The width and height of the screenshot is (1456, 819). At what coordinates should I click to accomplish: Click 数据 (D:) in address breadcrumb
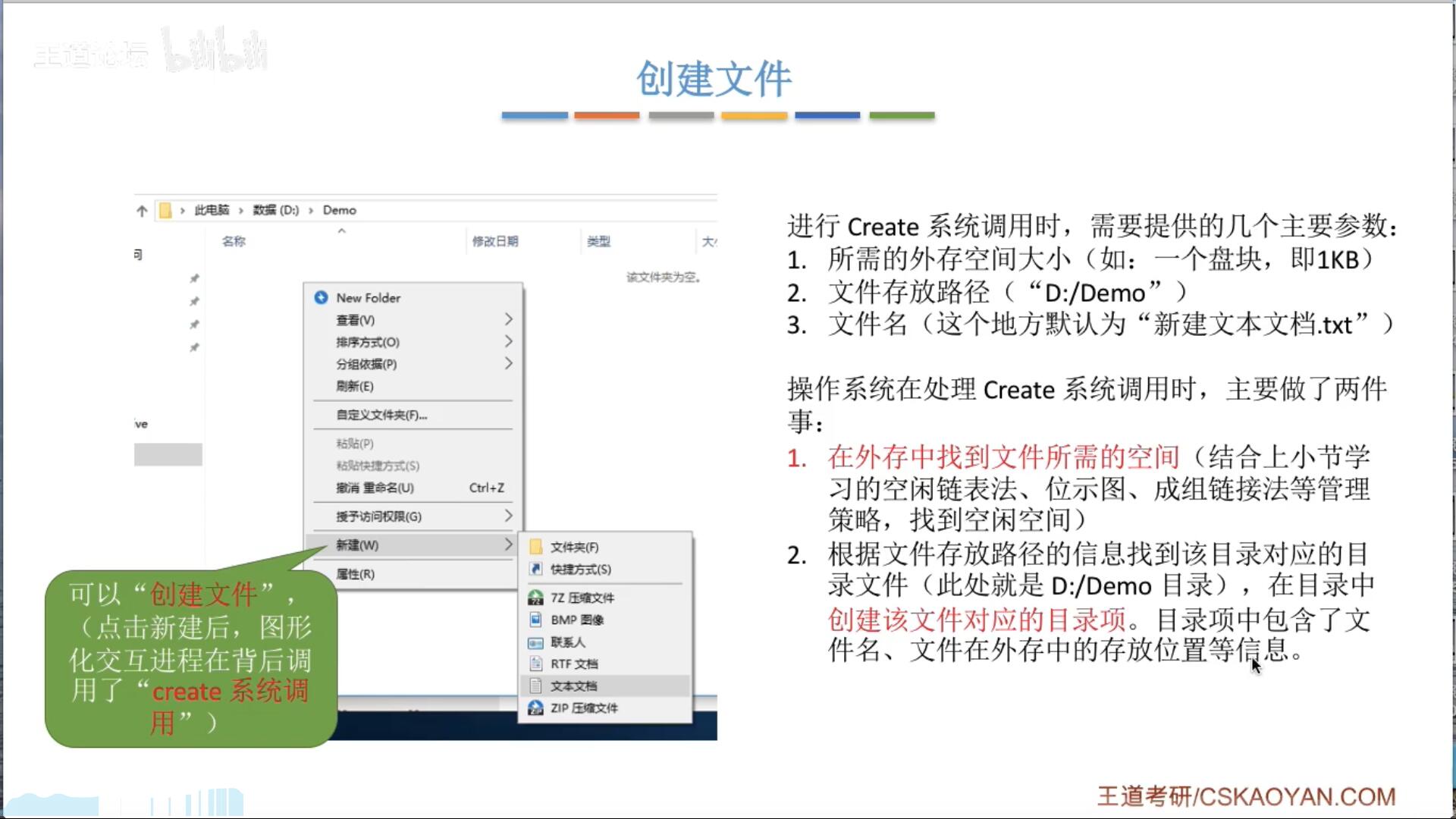[x=276, y=210]
